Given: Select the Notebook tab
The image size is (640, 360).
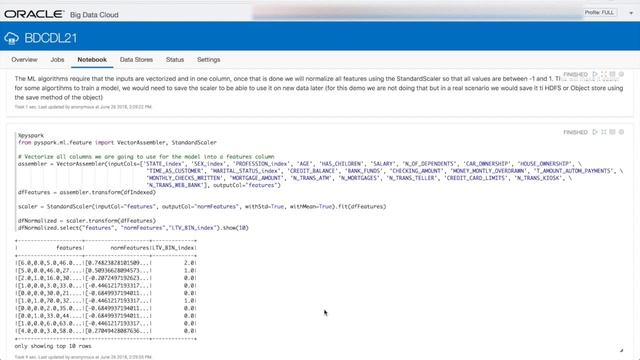Looking at the screenshot, I should [x=92, y=60].
